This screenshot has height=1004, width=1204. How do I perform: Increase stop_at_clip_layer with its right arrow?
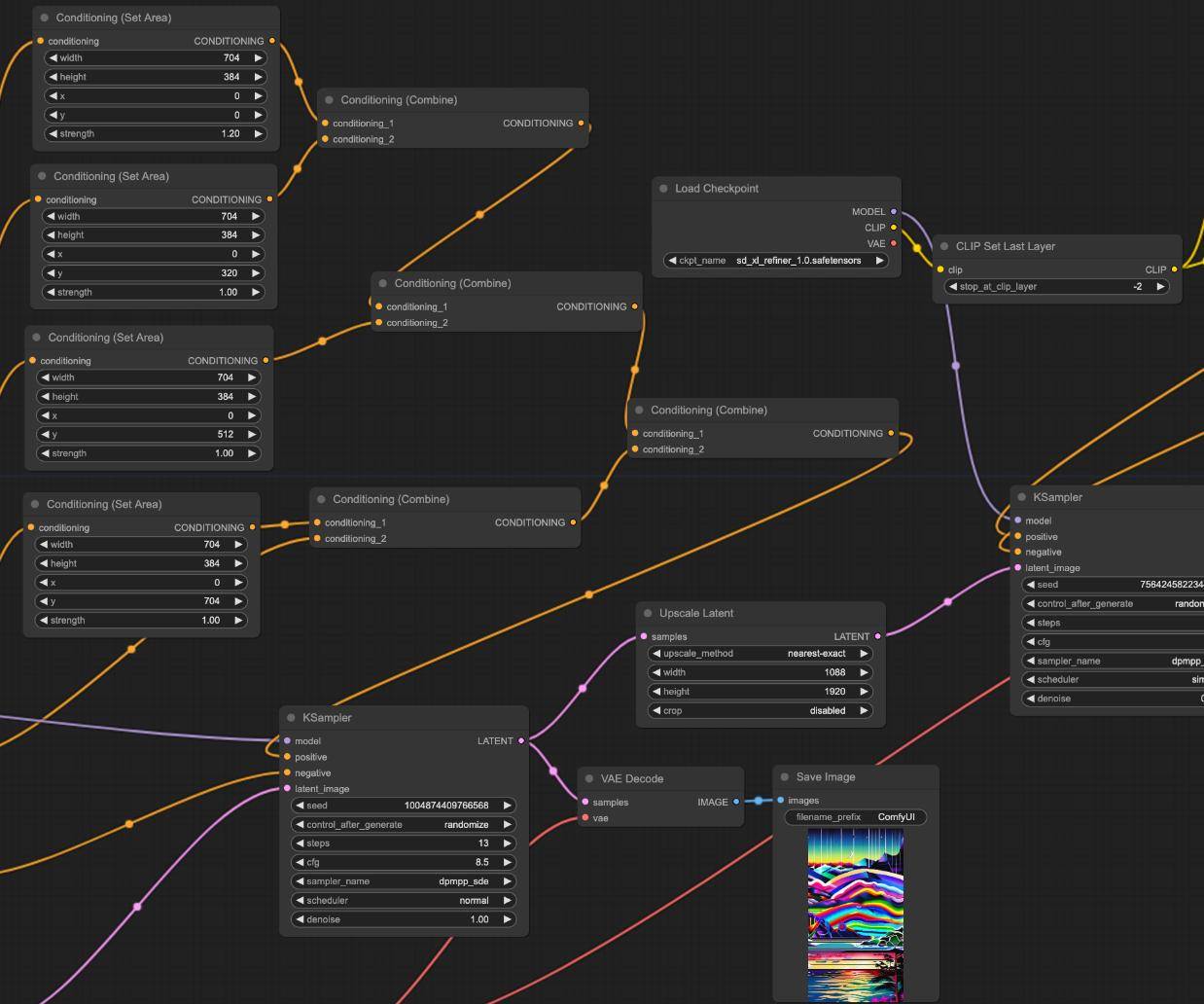[1160, 287]
